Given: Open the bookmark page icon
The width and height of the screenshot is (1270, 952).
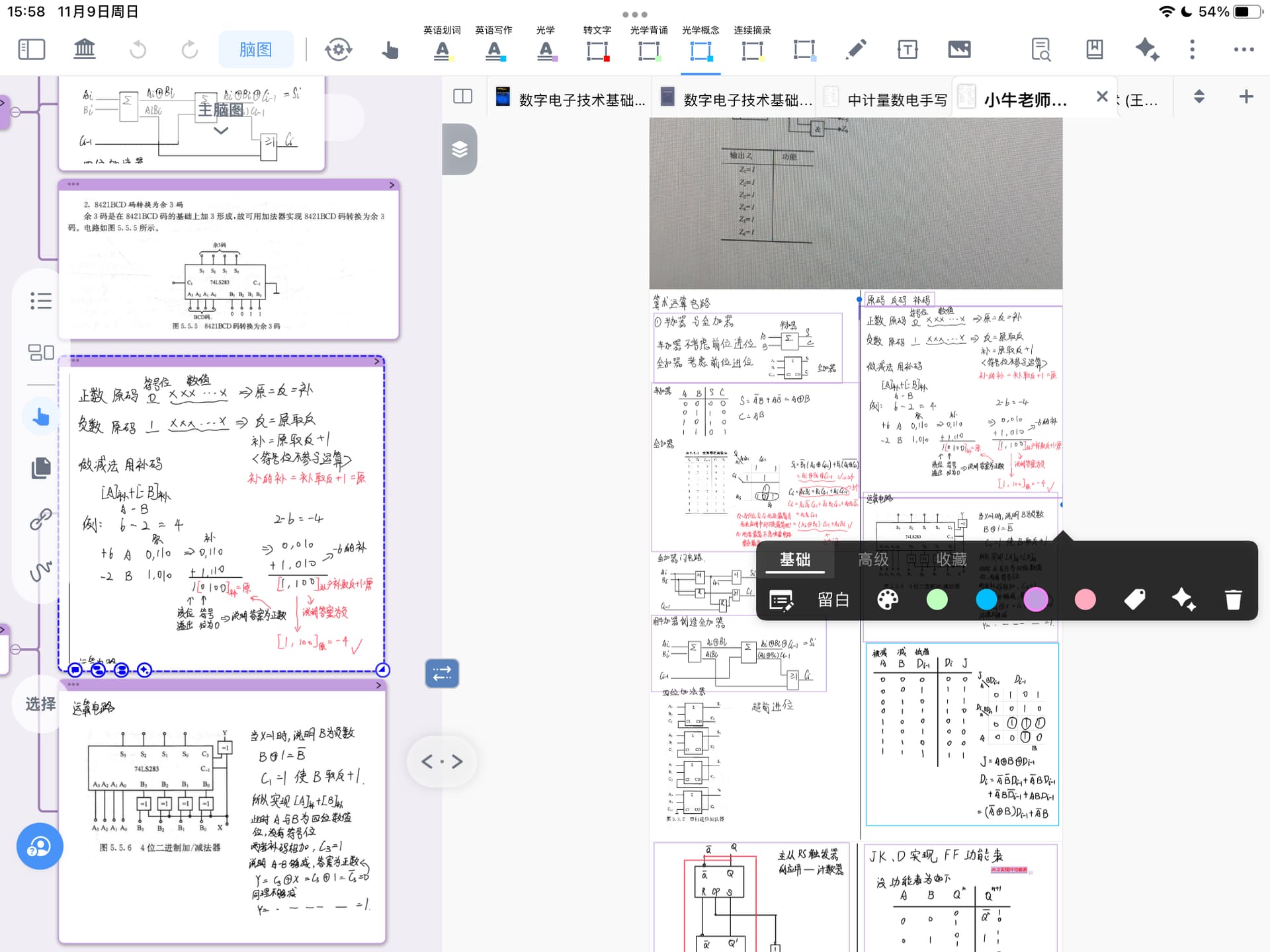Looking at the screenshot, I should 1094,50.
